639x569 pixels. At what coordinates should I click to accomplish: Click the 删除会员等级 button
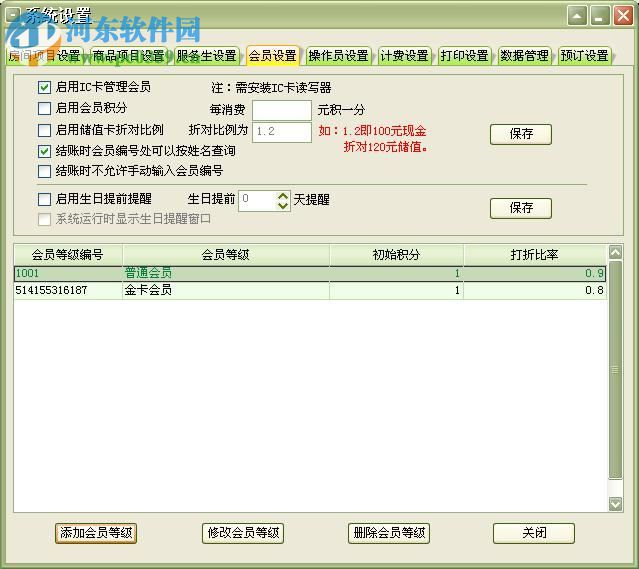click(389, 533)
